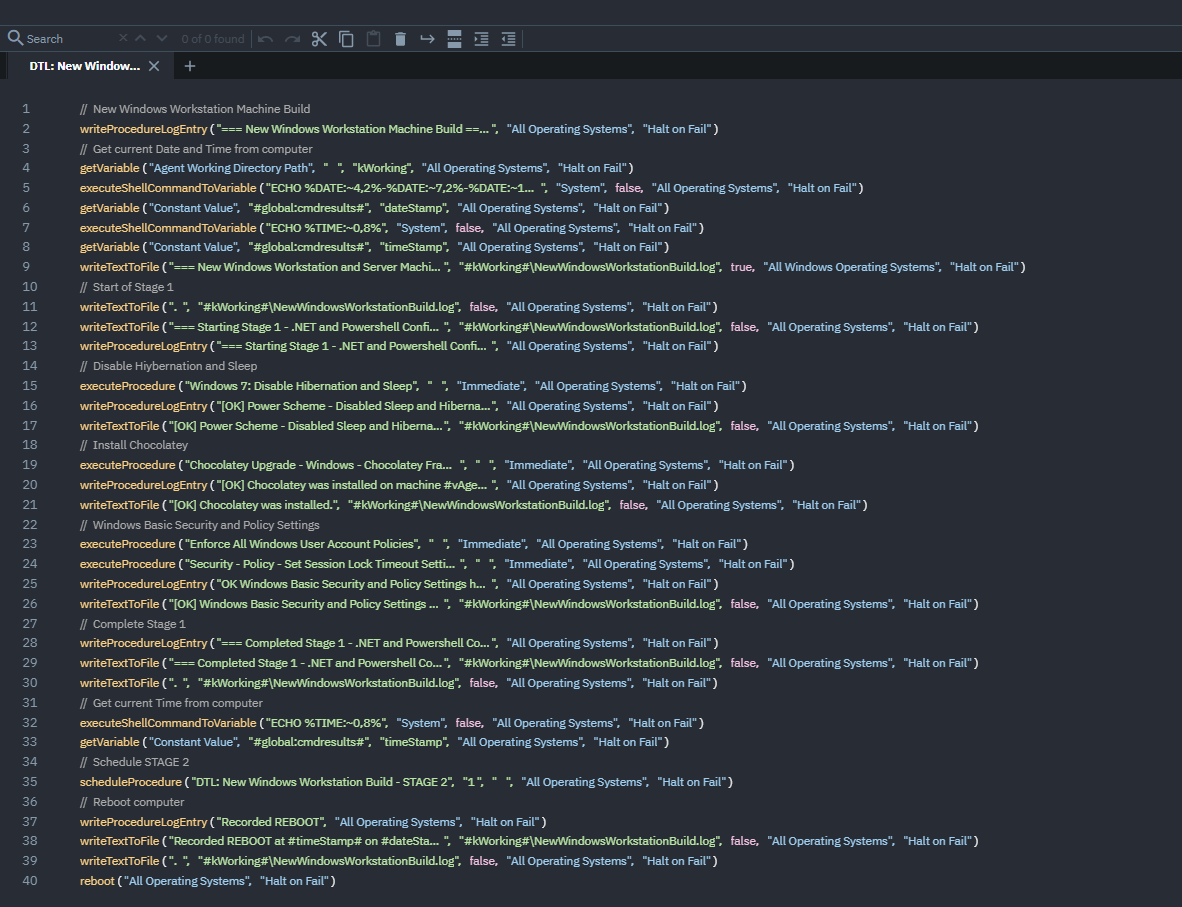Select the scheduleProcedure step on line 35

point(130,782)
